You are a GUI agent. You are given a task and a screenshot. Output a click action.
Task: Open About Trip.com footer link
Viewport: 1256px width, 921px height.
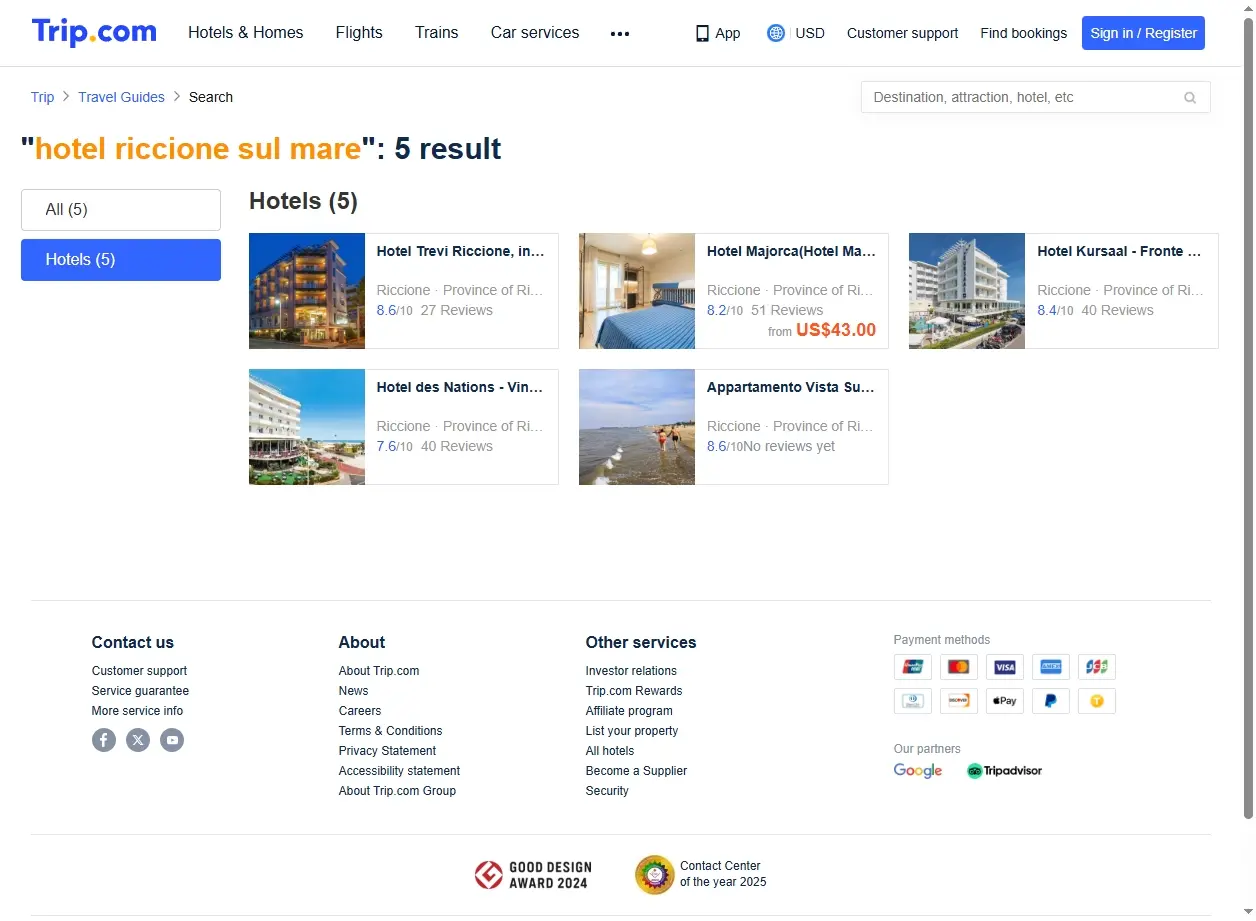(x=379, y=671)
